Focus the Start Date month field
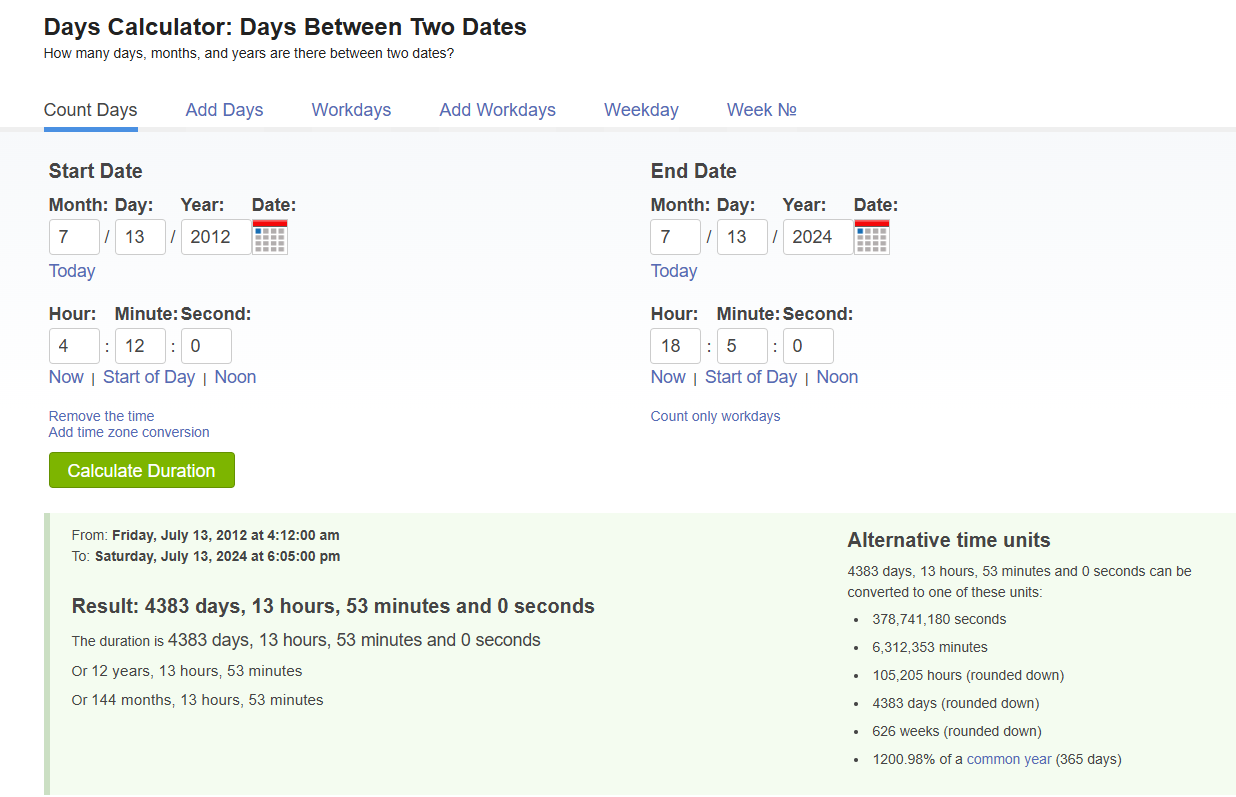Viewport: 1236px width, 797px height. pyautogui.click(x=74, y=237)
